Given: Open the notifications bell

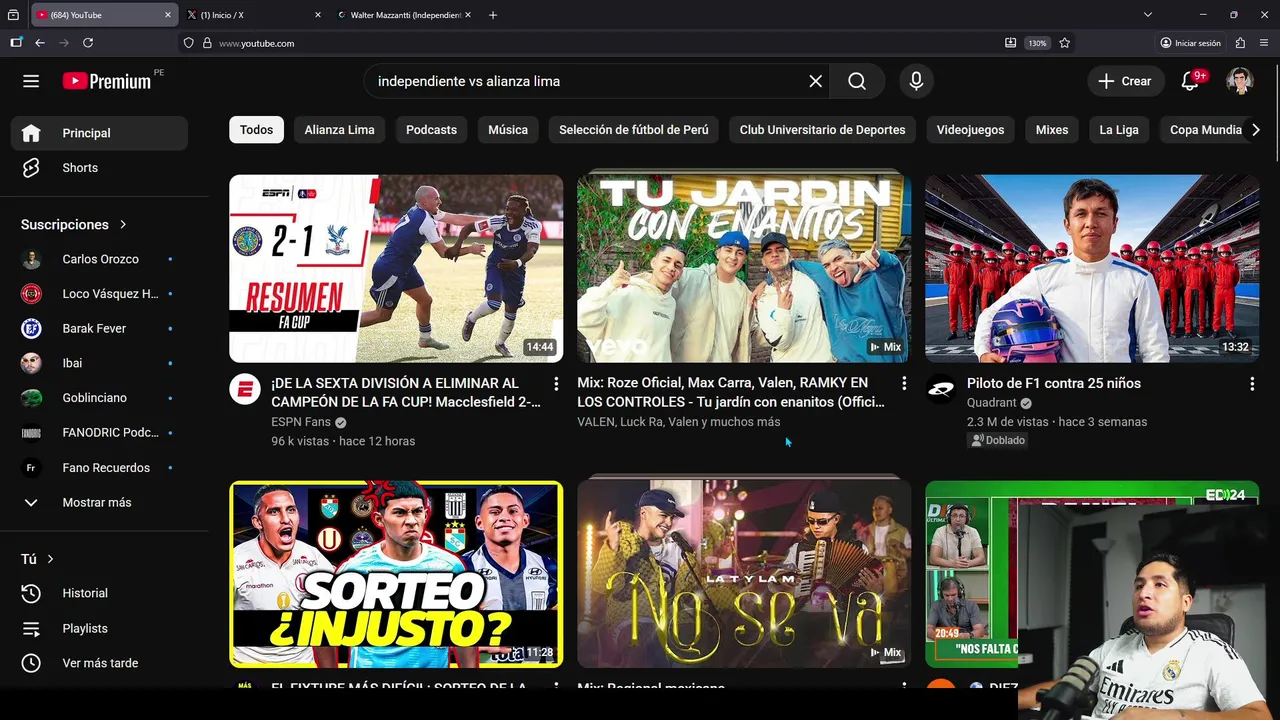Looking at the screenshot, I should [1190, 81].
